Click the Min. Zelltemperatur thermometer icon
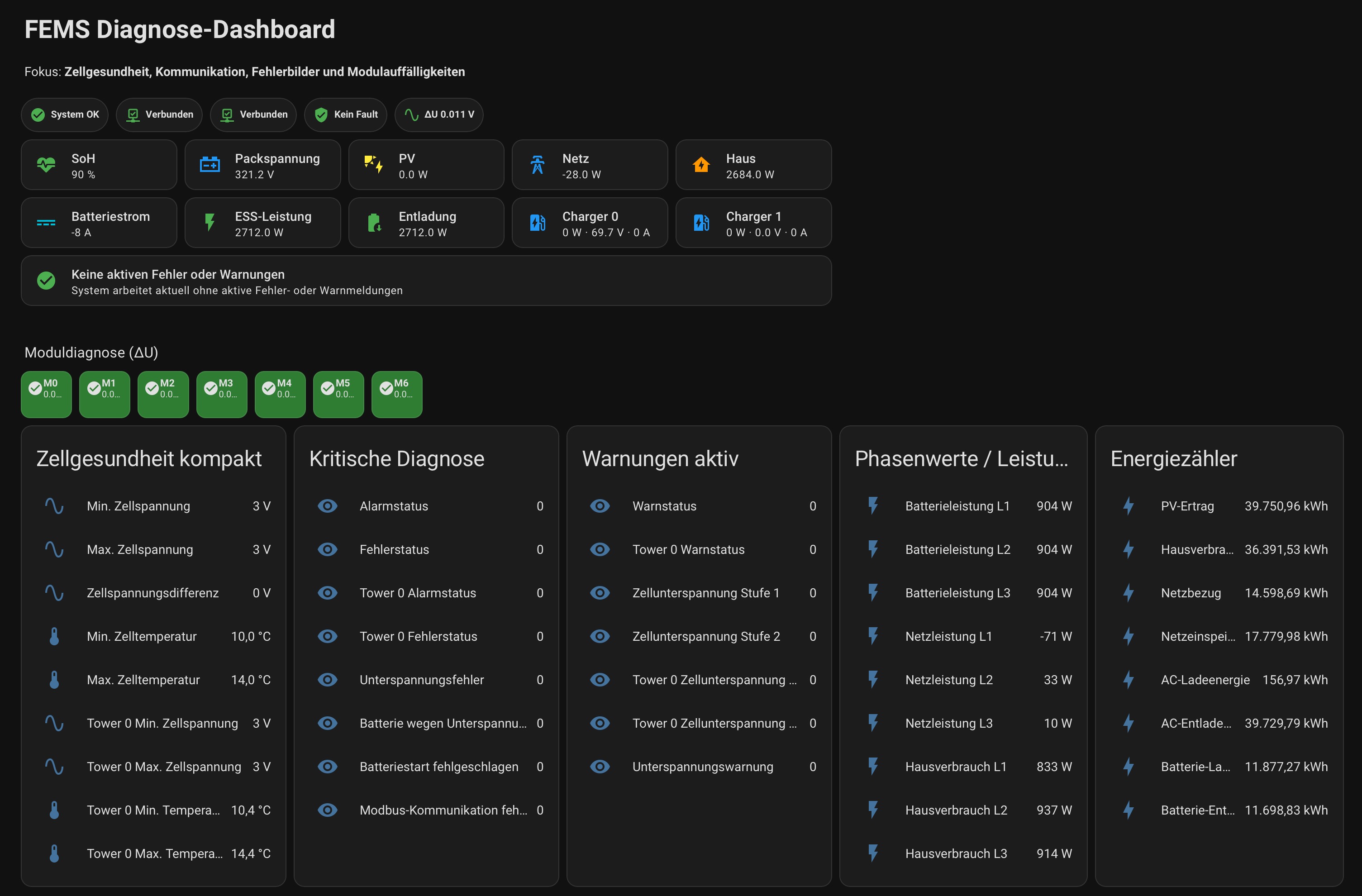 (x=54, y=636)
